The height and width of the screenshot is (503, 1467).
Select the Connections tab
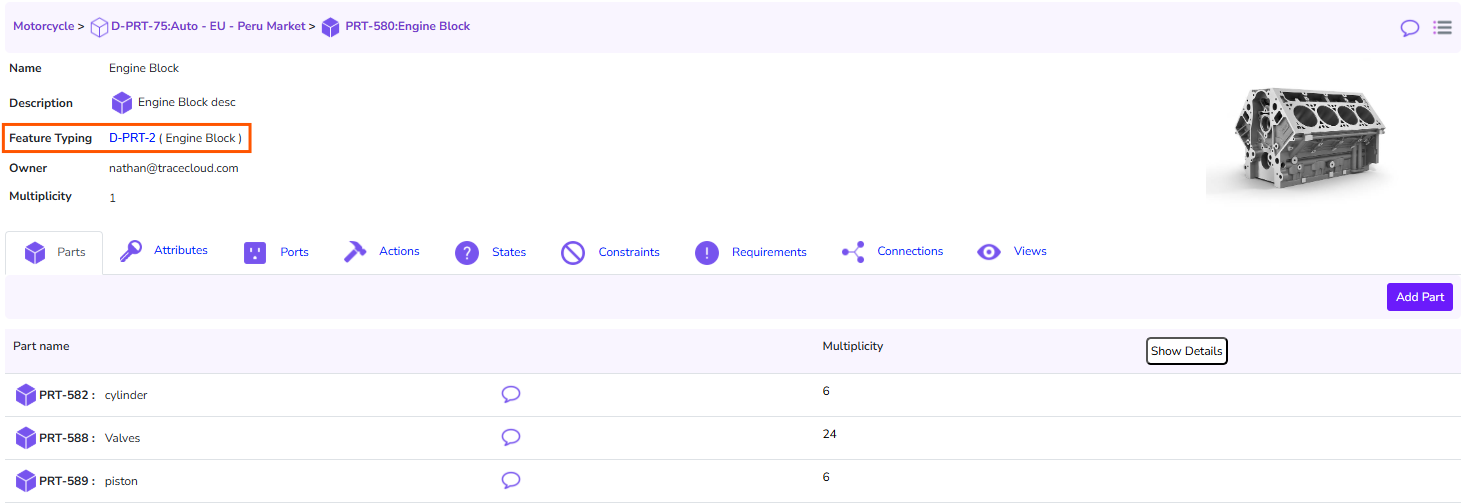click(x=910, y=251)
